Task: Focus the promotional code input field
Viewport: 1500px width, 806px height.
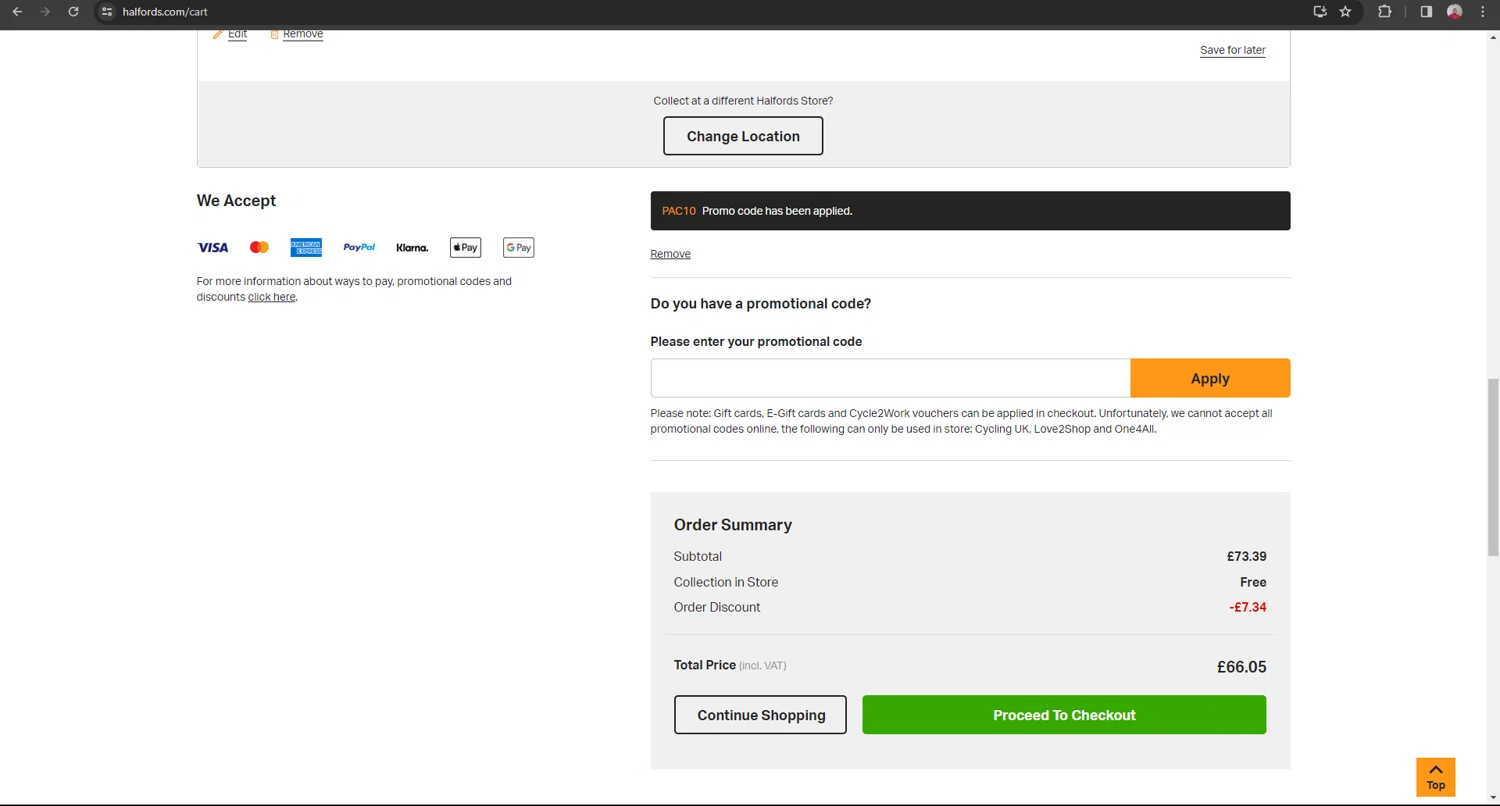Action: point(890,378)
